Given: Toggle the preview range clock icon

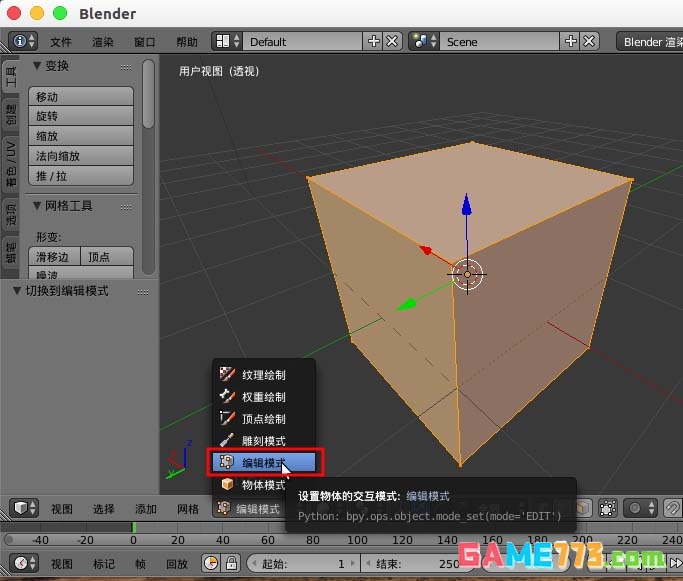Looking at the screenshot, I should [x=211, y=563].
